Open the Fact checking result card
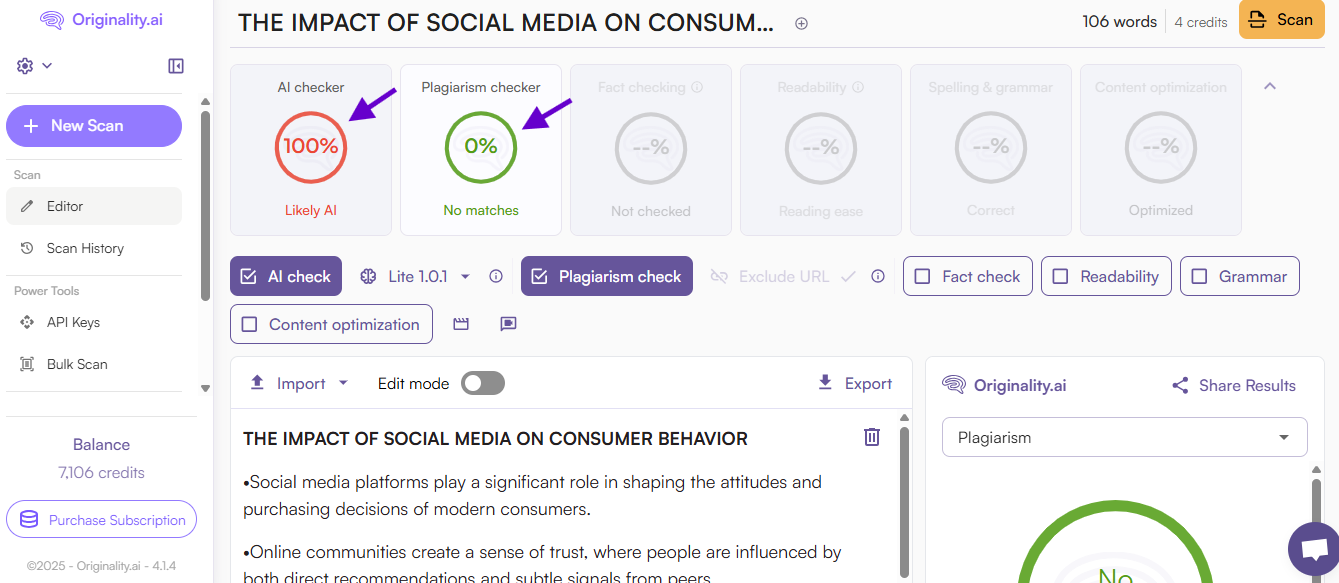Image resolution: width=1339 pixels, height=583 pixels. click(651, 150)
